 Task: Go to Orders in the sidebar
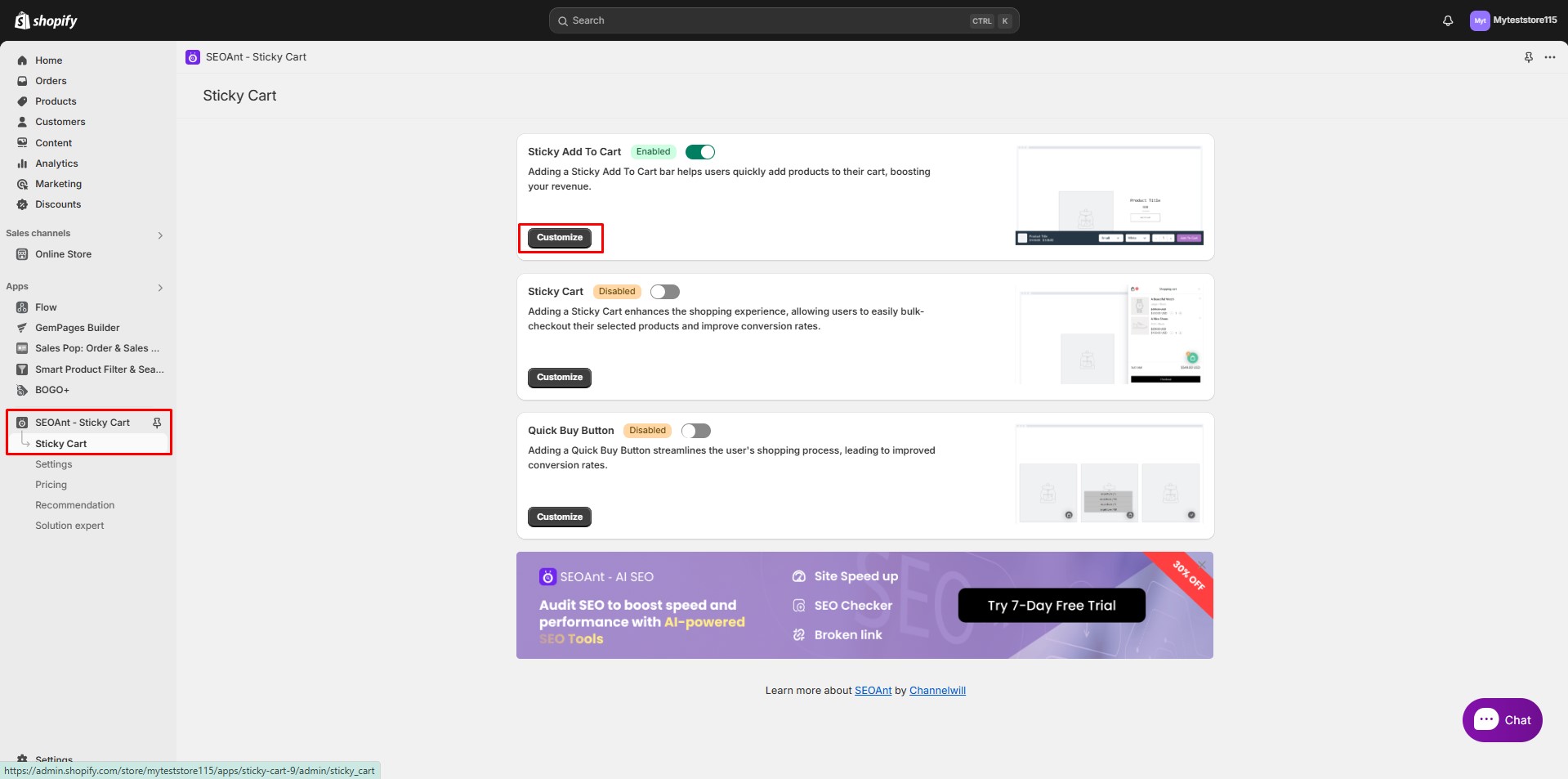pyautogui.click(x=51, y=81)
